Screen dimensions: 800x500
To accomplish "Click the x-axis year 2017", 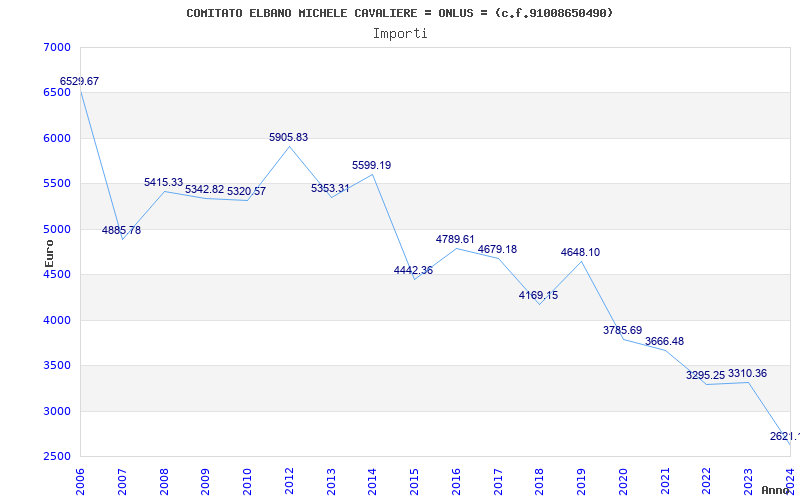I will click(x=498, y=481).
